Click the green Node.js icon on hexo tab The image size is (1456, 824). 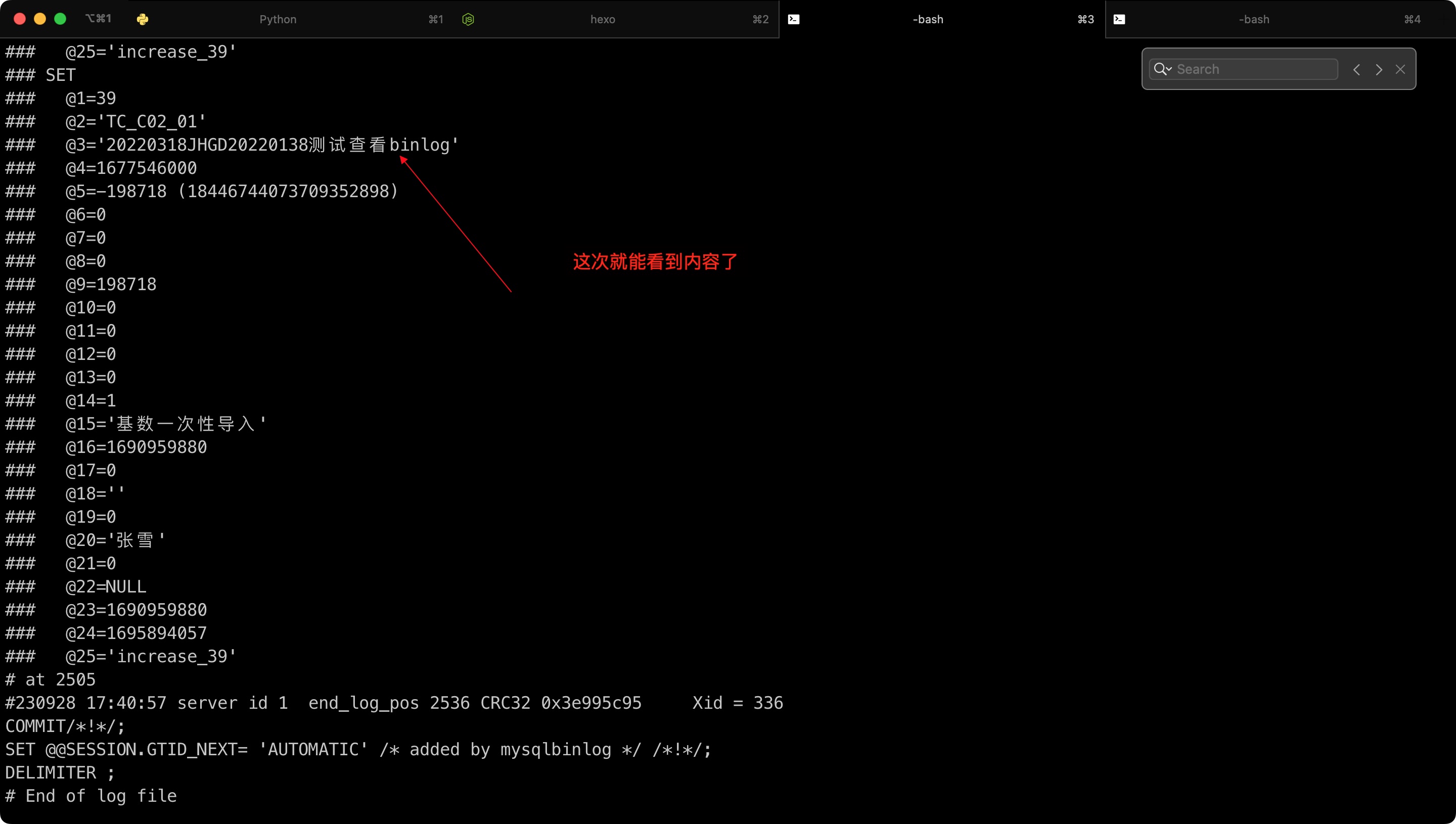(468, 19)
